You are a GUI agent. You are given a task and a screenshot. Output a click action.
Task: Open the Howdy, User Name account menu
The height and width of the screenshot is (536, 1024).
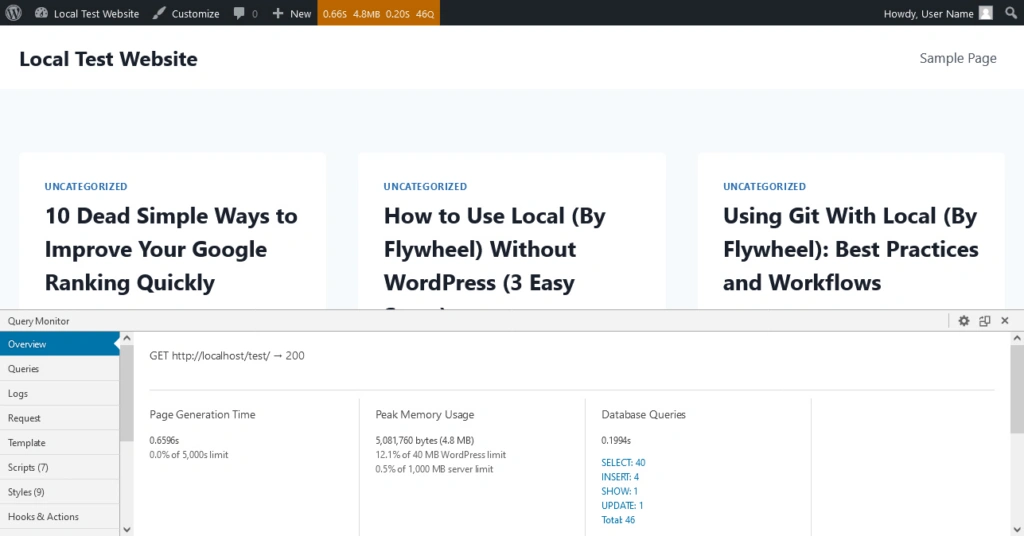tap(928, 14)
